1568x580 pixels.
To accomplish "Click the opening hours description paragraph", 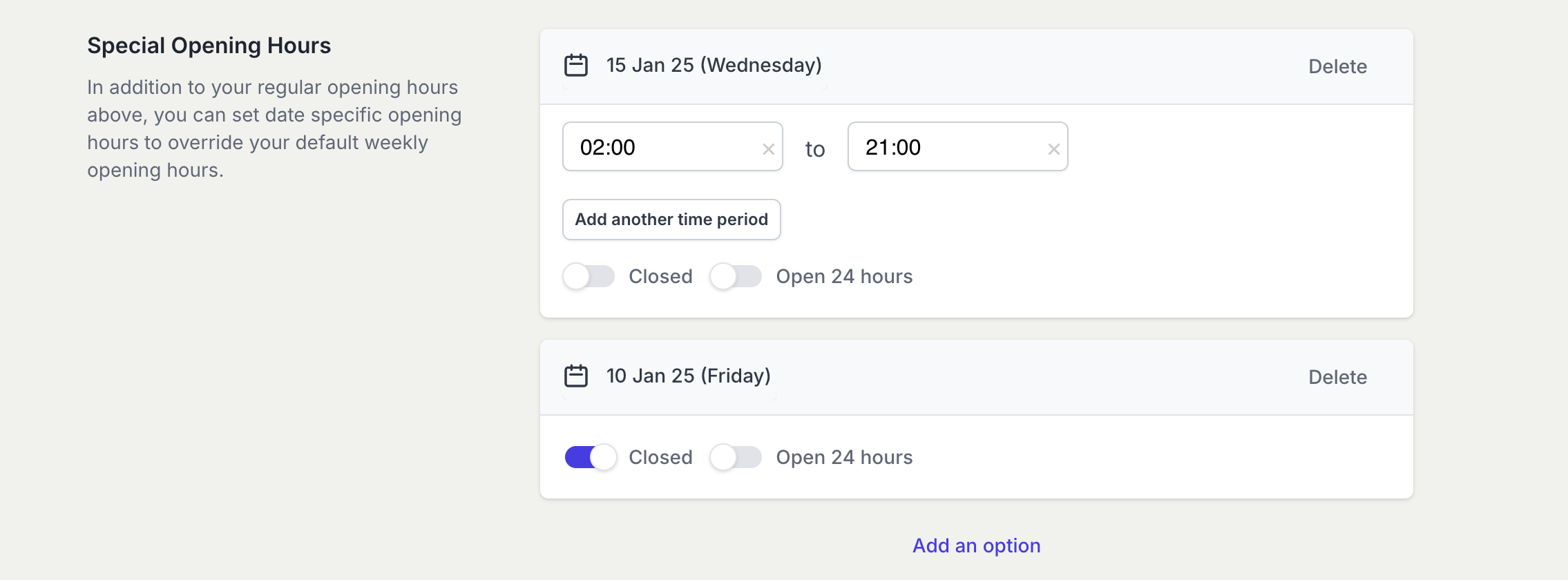I will 274,128.
